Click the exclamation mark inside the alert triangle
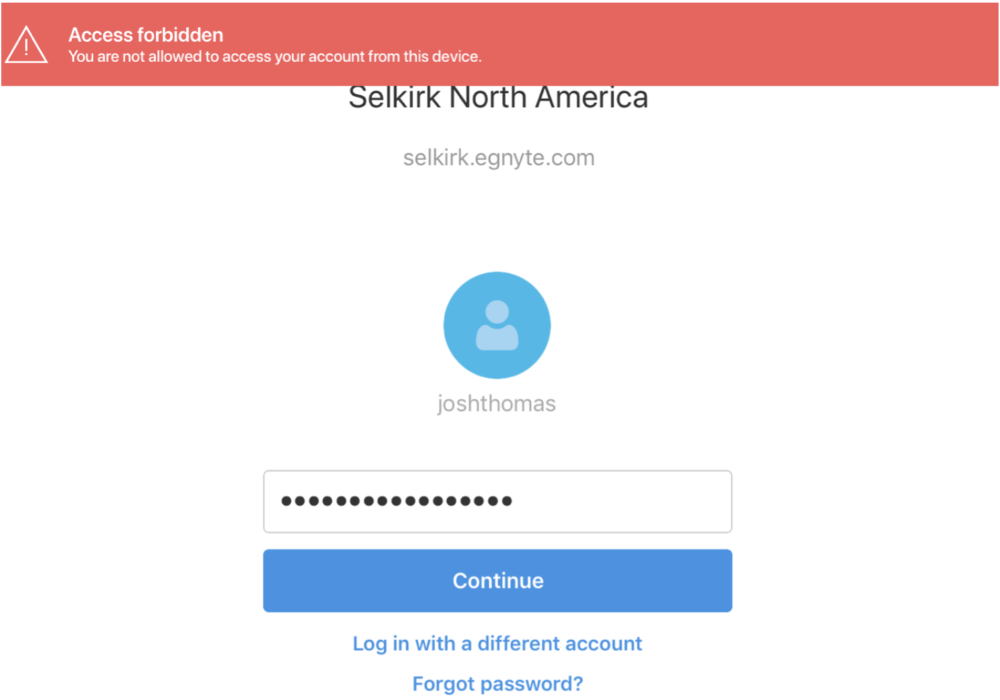This screenshot has height=700, width=1000. pos(26,47)
